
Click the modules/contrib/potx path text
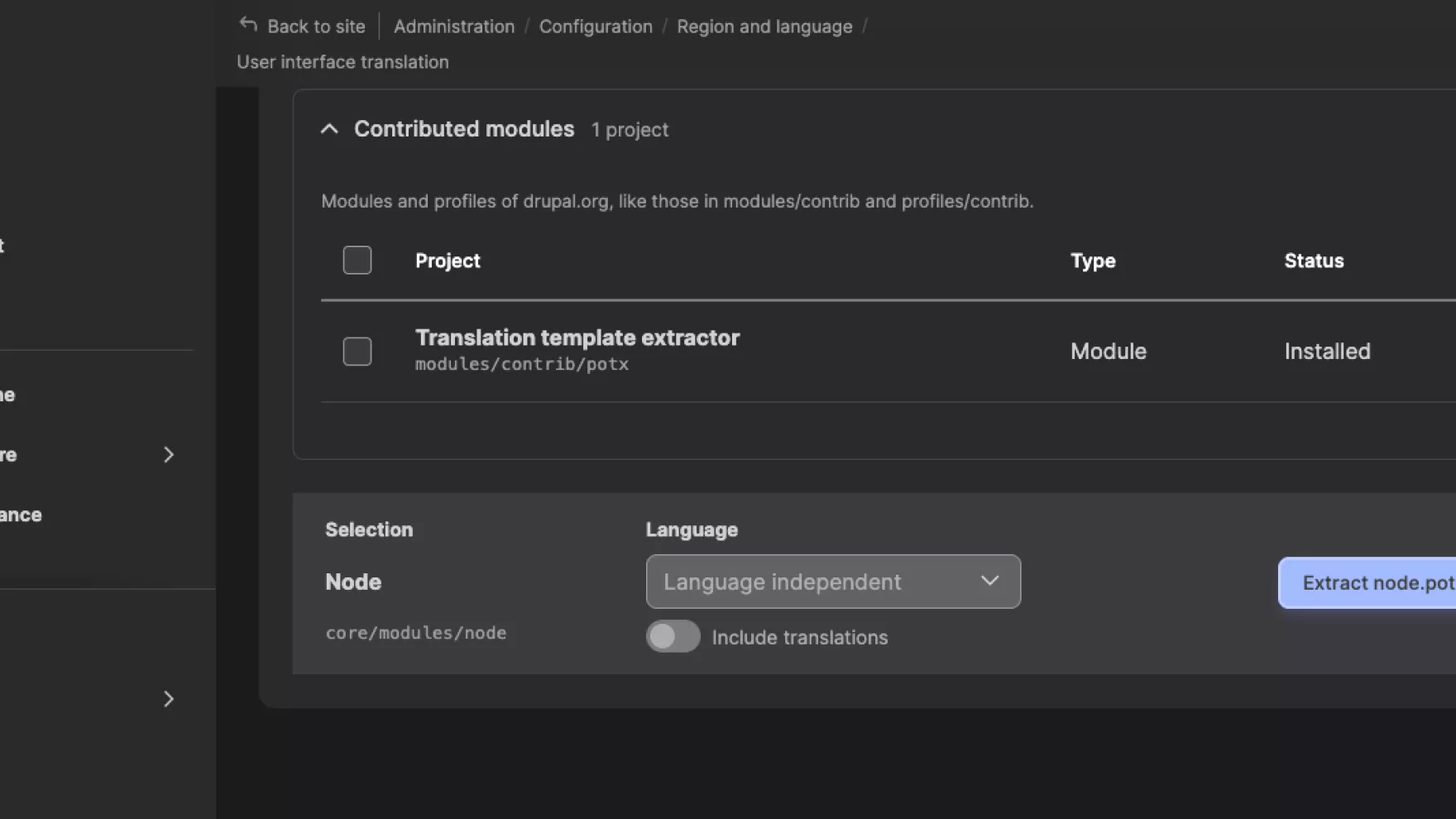pos(522,364)
